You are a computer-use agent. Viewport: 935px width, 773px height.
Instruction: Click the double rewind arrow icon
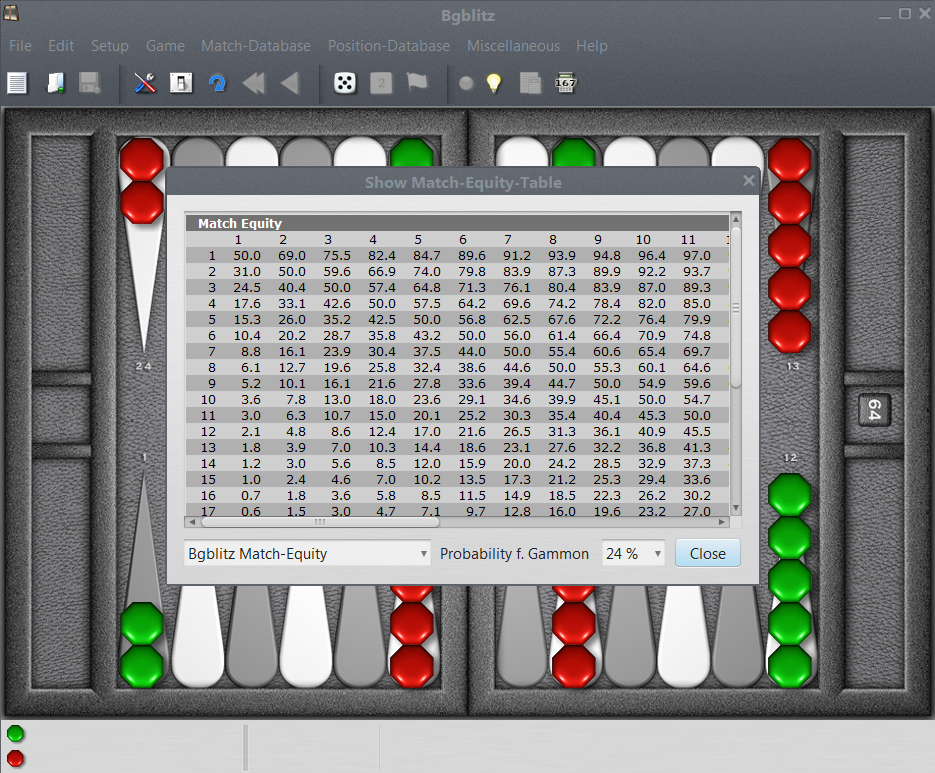[x=253, y=83]
